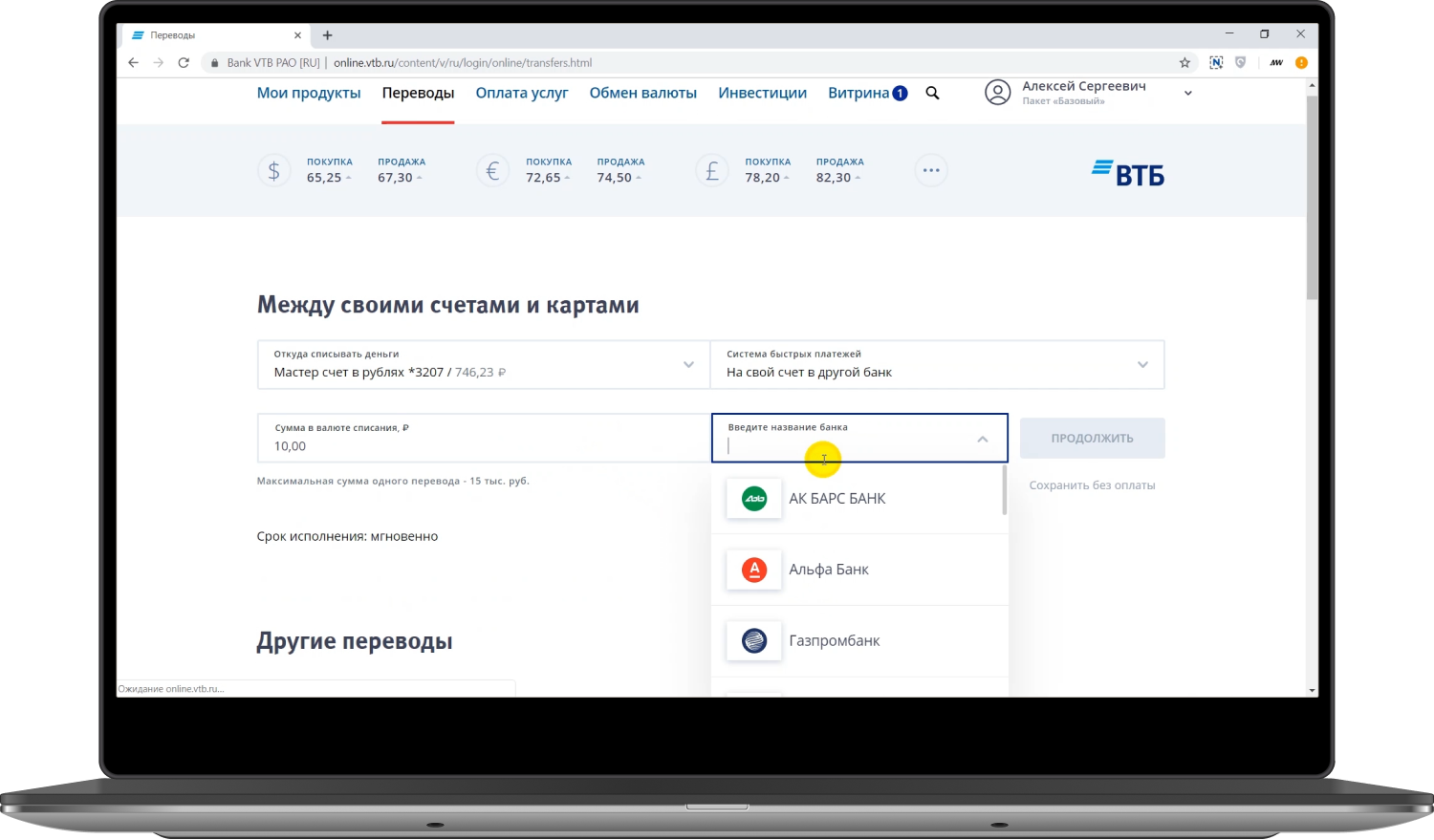Click the Alfa Bank red logo
Image resolution: width=1434 pixels, height=840 pixels.
[x=754, y=570]
